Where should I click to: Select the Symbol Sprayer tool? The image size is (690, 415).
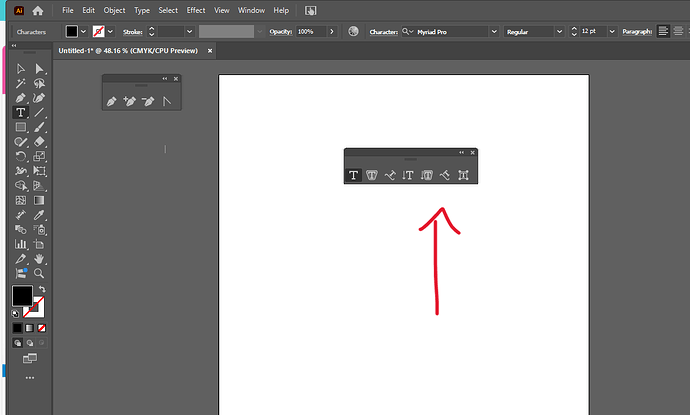coord(39,229)
